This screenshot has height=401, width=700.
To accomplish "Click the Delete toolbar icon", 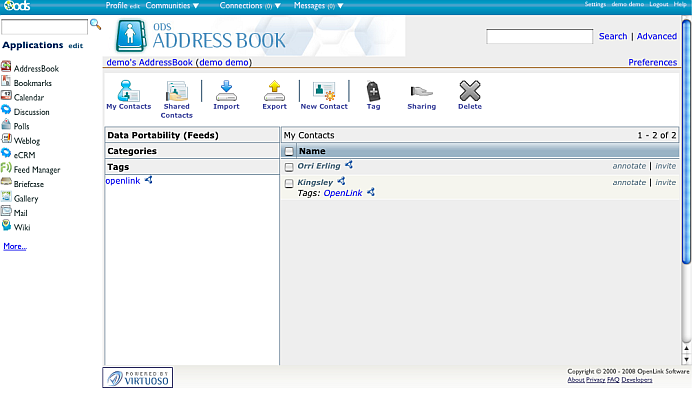I will point(469,92).
